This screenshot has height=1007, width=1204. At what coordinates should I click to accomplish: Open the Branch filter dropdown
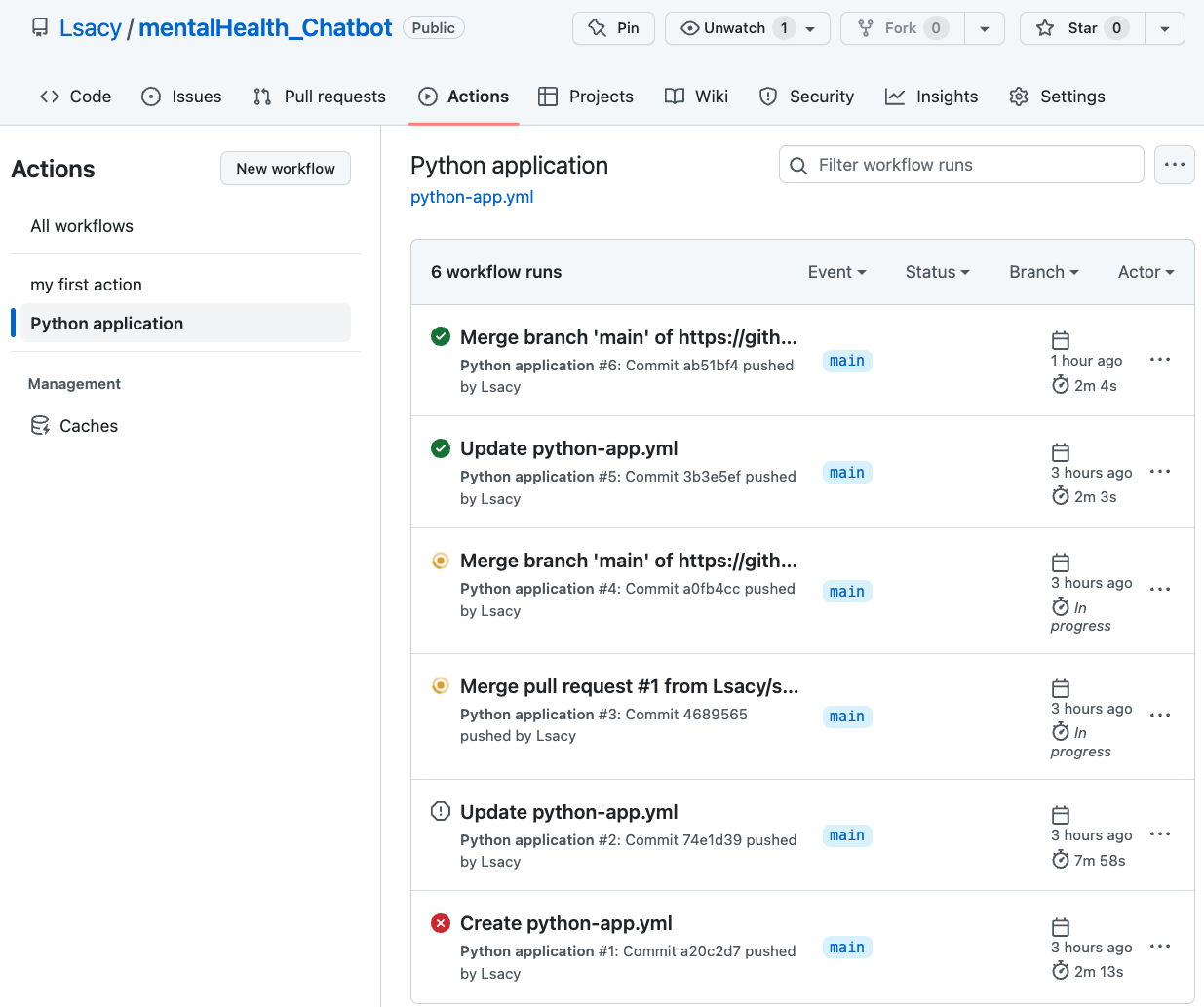(1043, 272)
